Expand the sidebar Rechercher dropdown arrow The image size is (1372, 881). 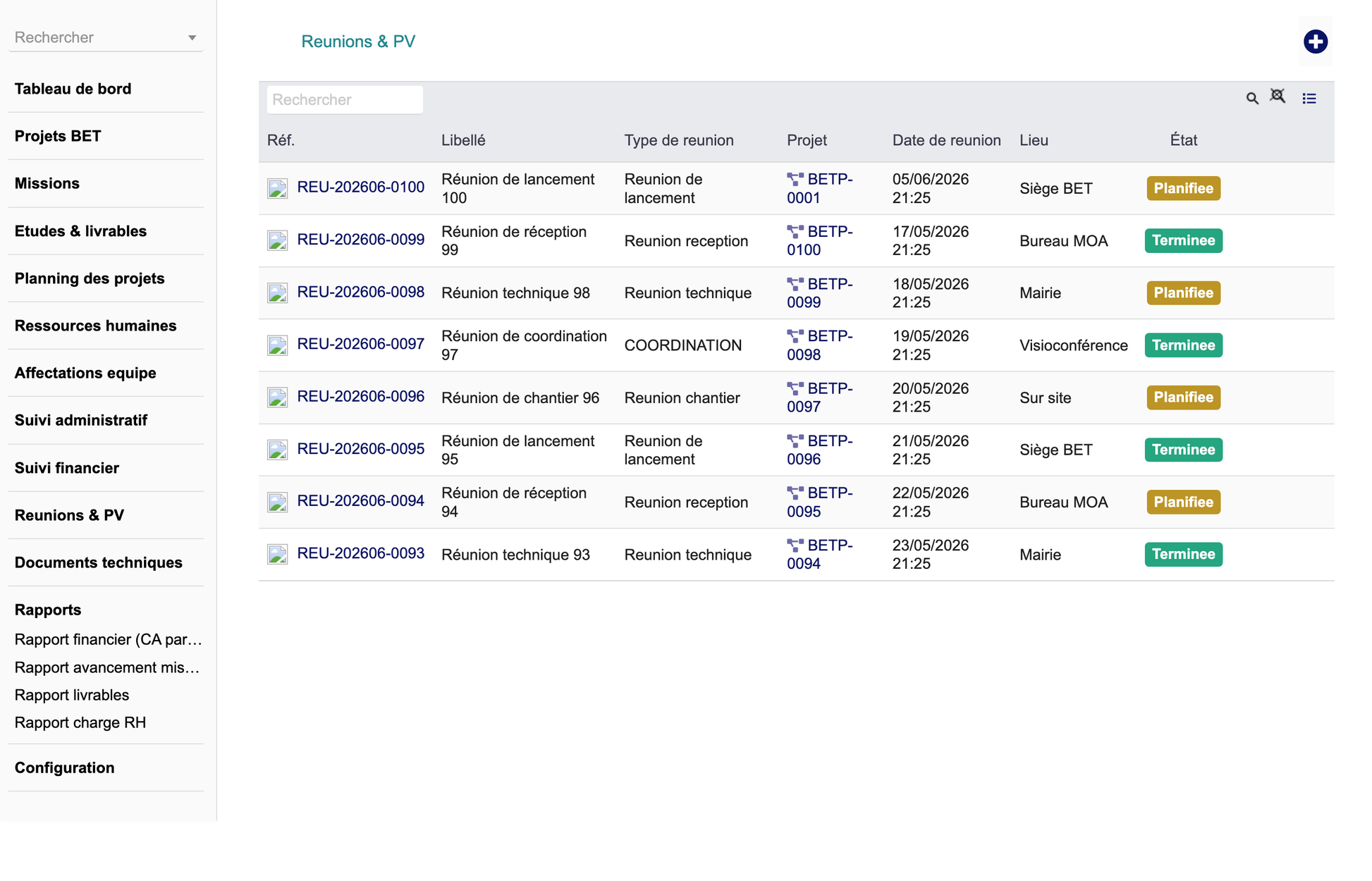(x=192, y=38)
